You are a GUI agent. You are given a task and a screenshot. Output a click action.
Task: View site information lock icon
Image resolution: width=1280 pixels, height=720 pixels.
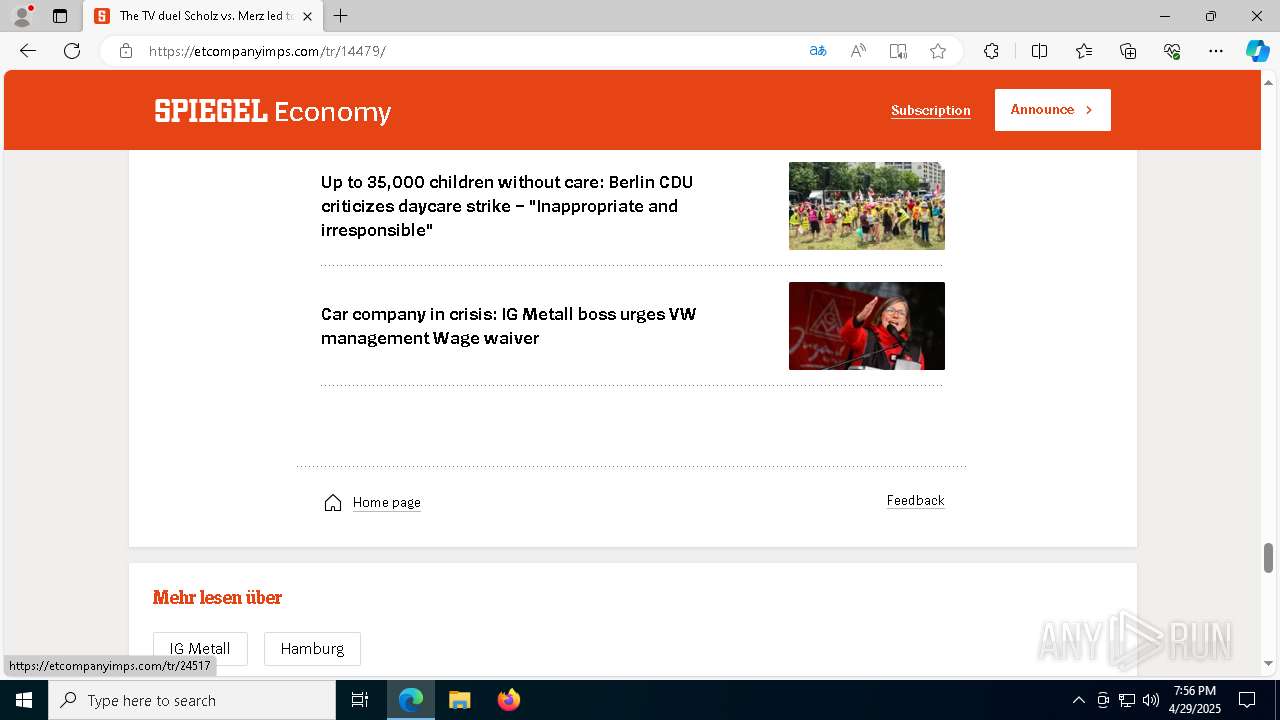(126, 51)
